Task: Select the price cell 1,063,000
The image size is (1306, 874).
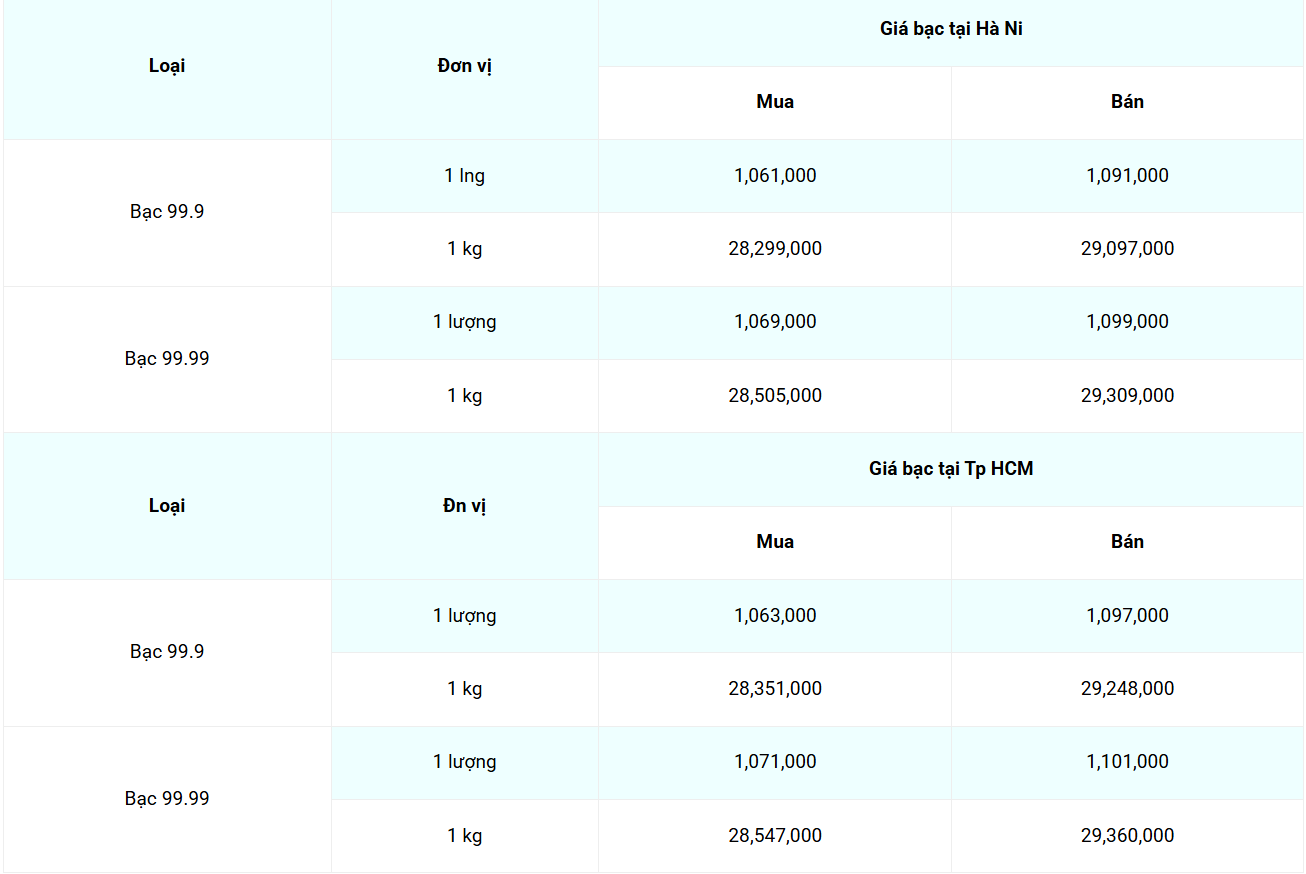Action: click(x=775, y=616)
